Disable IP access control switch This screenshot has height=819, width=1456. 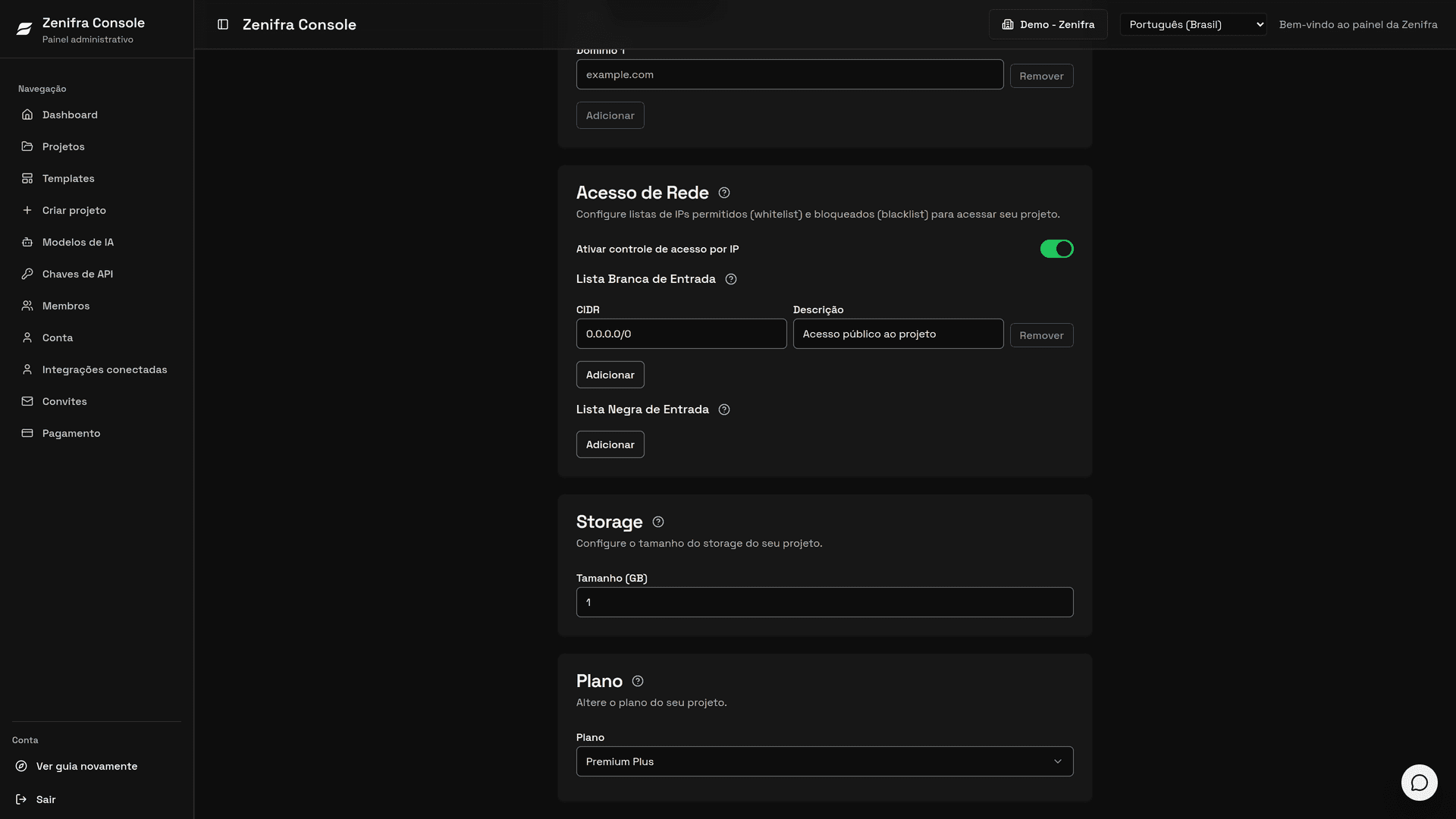[1056, 249]
